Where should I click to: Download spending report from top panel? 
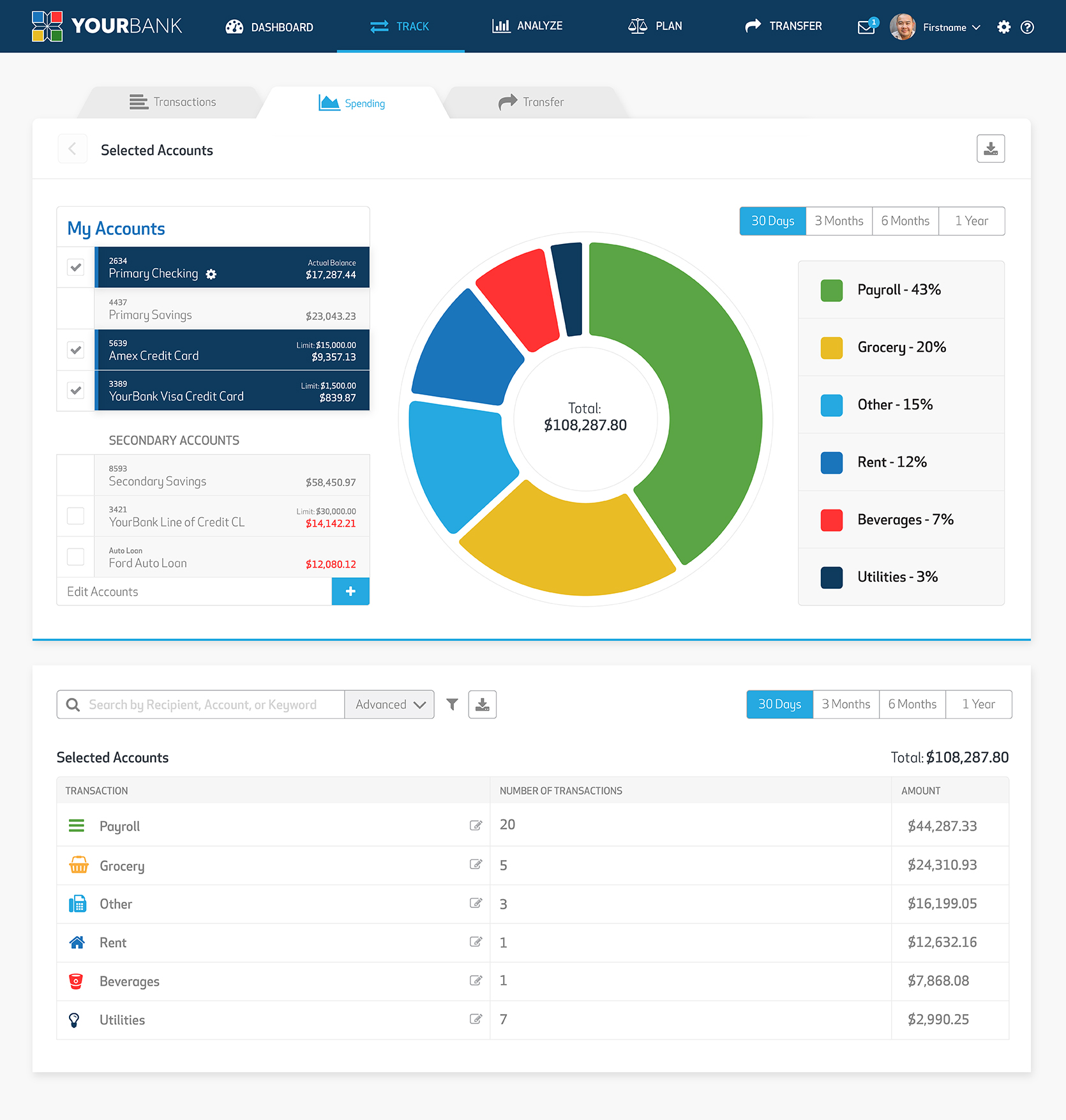[991, 149]
